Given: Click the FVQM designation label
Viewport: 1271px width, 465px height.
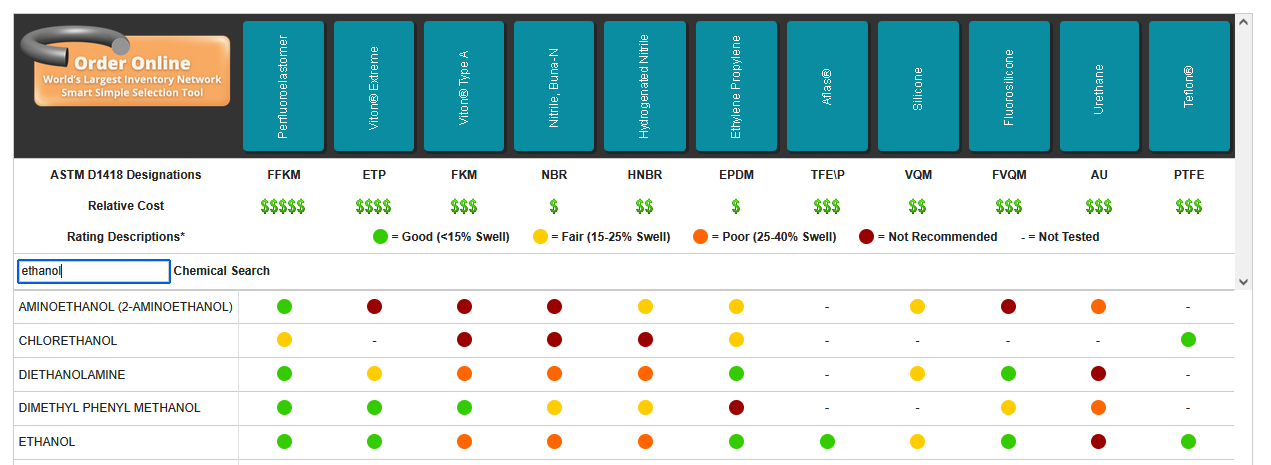Looking at the screenshot, I should pos(1009,175).
